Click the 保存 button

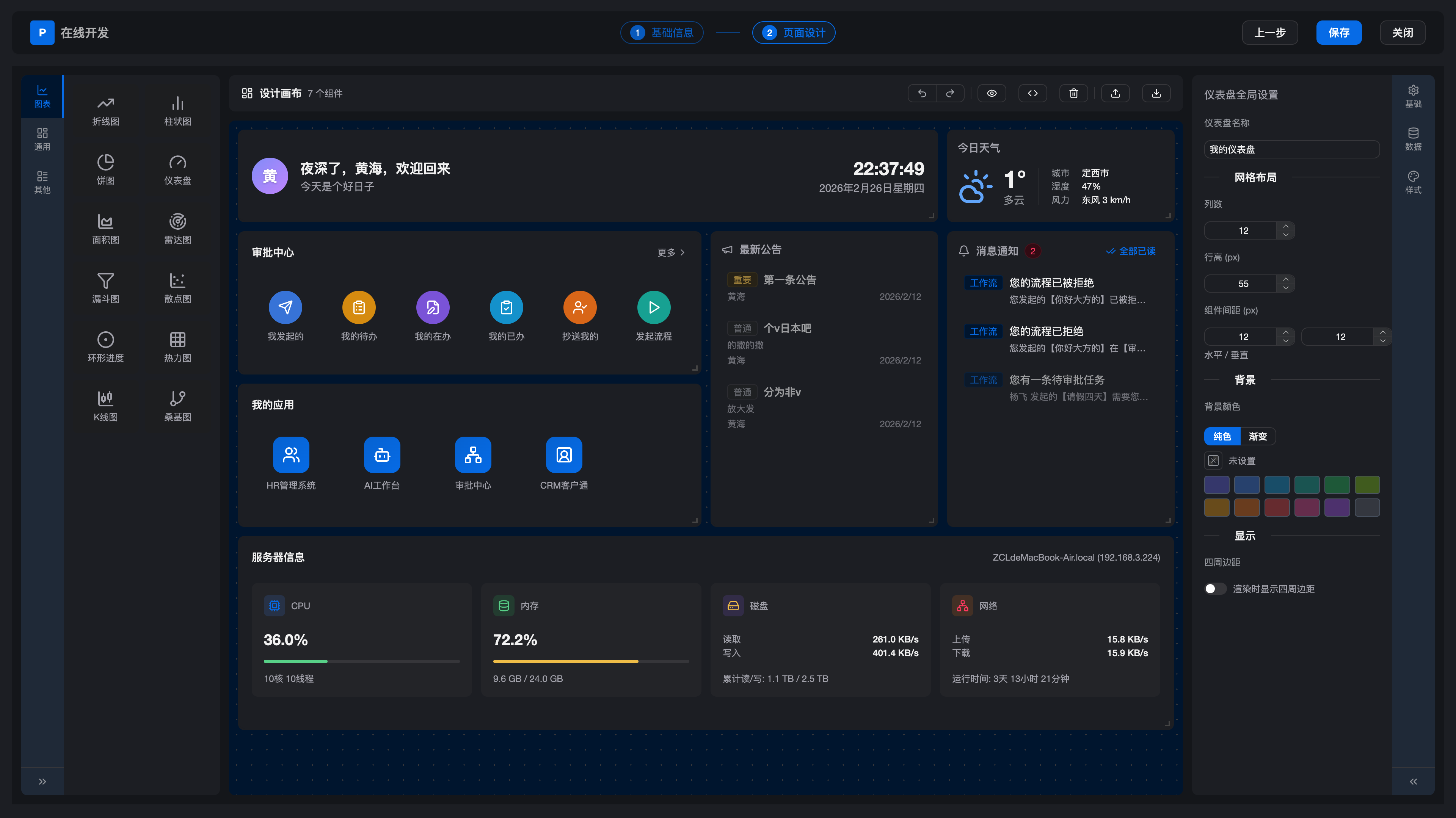pos(1338,33)
